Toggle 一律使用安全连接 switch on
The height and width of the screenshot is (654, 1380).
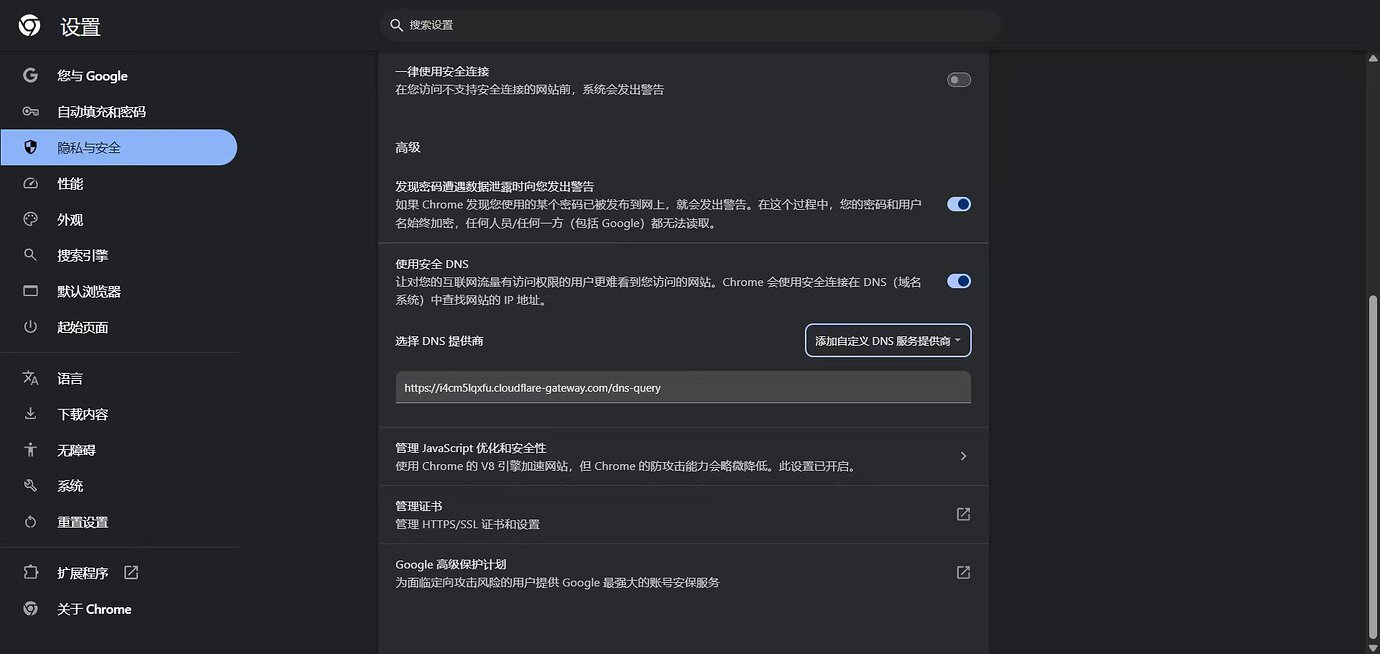[959, 80]
